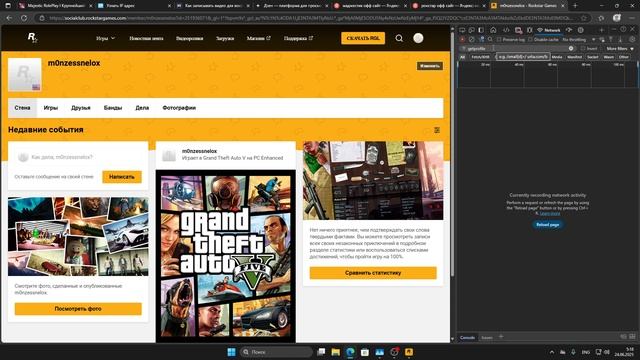Image resolution: width=640 pixels, height=360 pixels.
Task: Toggle DevTools device emulation icon
Action: click(472, 30)
